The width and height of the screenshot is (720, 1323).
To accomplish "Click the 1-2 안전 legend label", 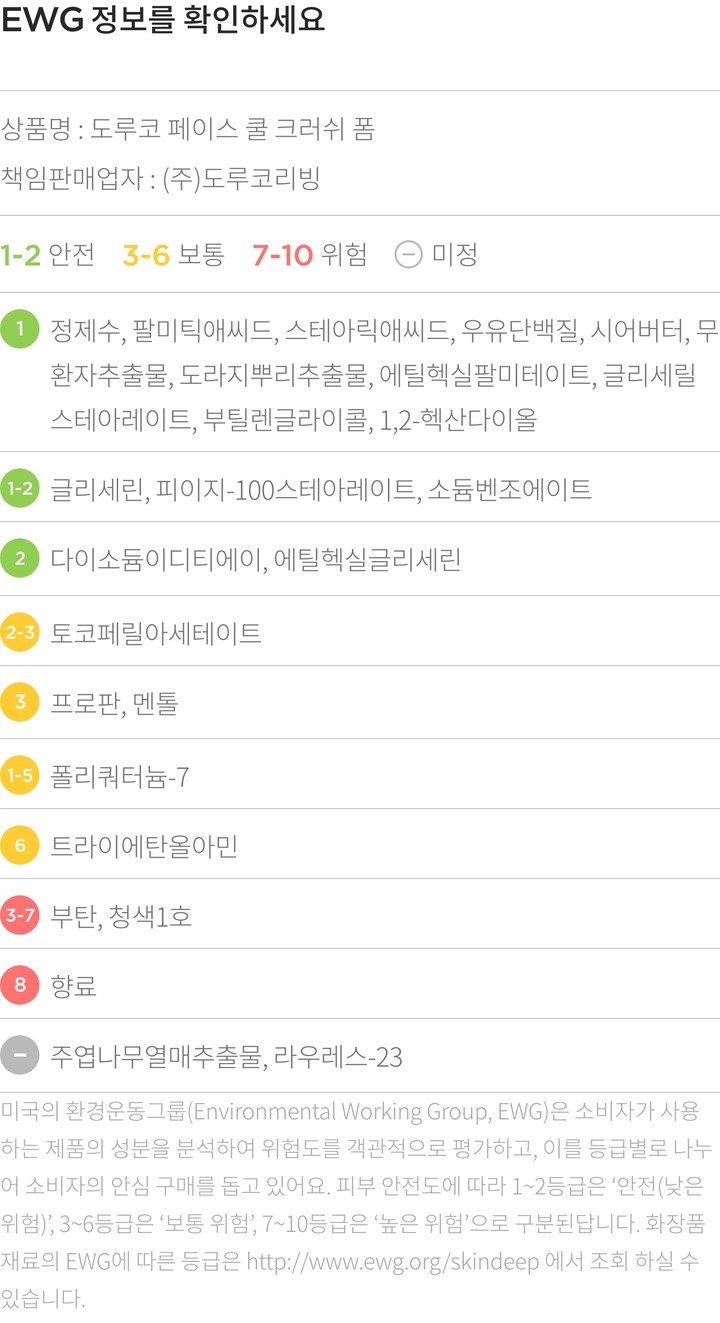I will click(x=48, y=255).
